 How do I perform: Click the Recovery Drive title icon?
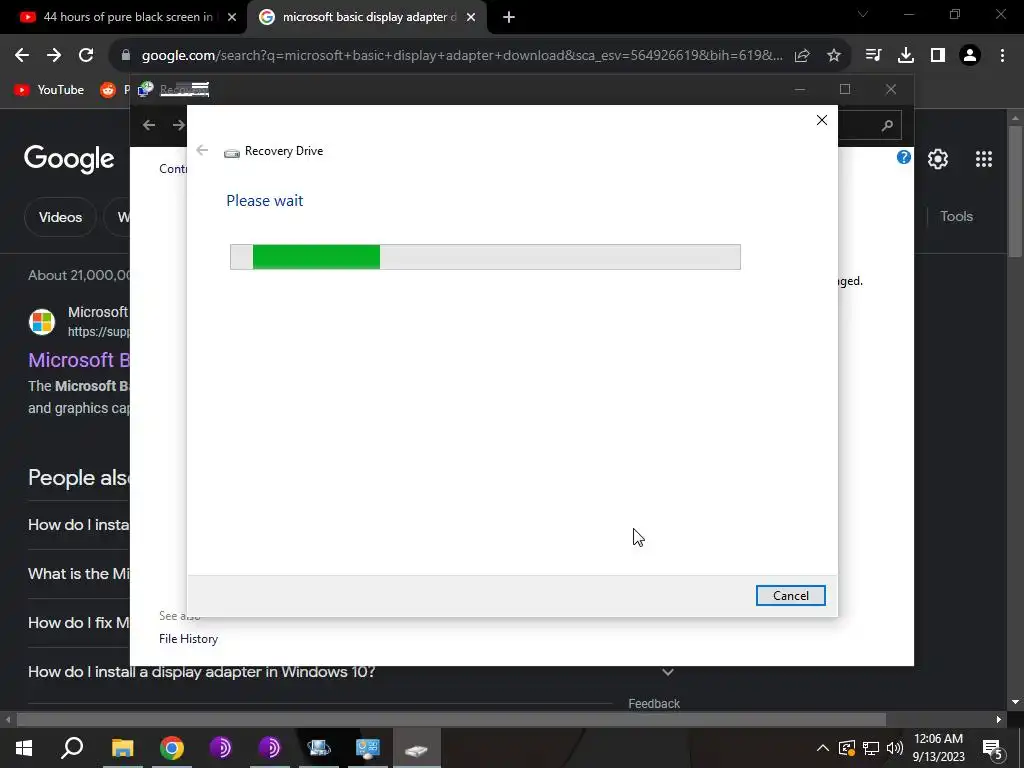click(x=232, y=153)
